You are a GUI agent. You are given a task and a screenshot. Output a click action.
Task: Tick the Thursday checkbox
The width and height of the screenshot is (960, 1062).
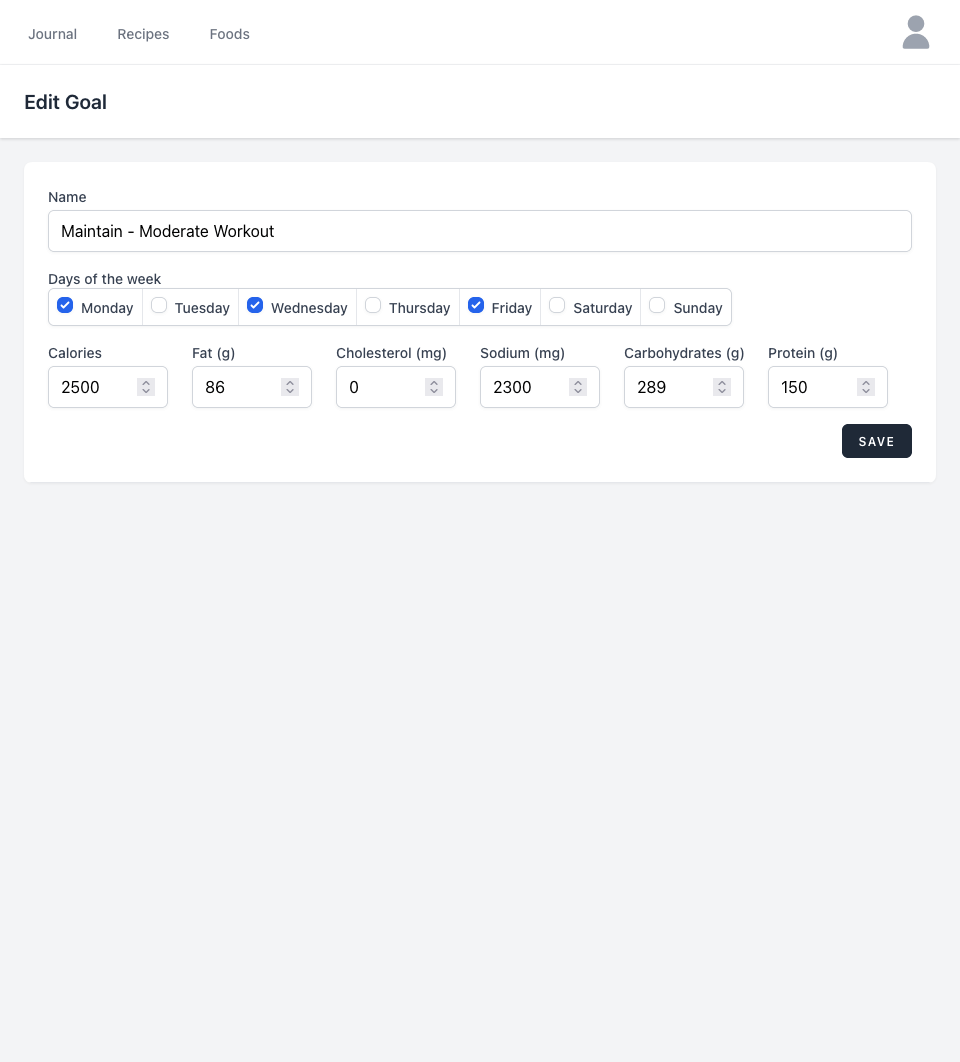click(373, 306)
